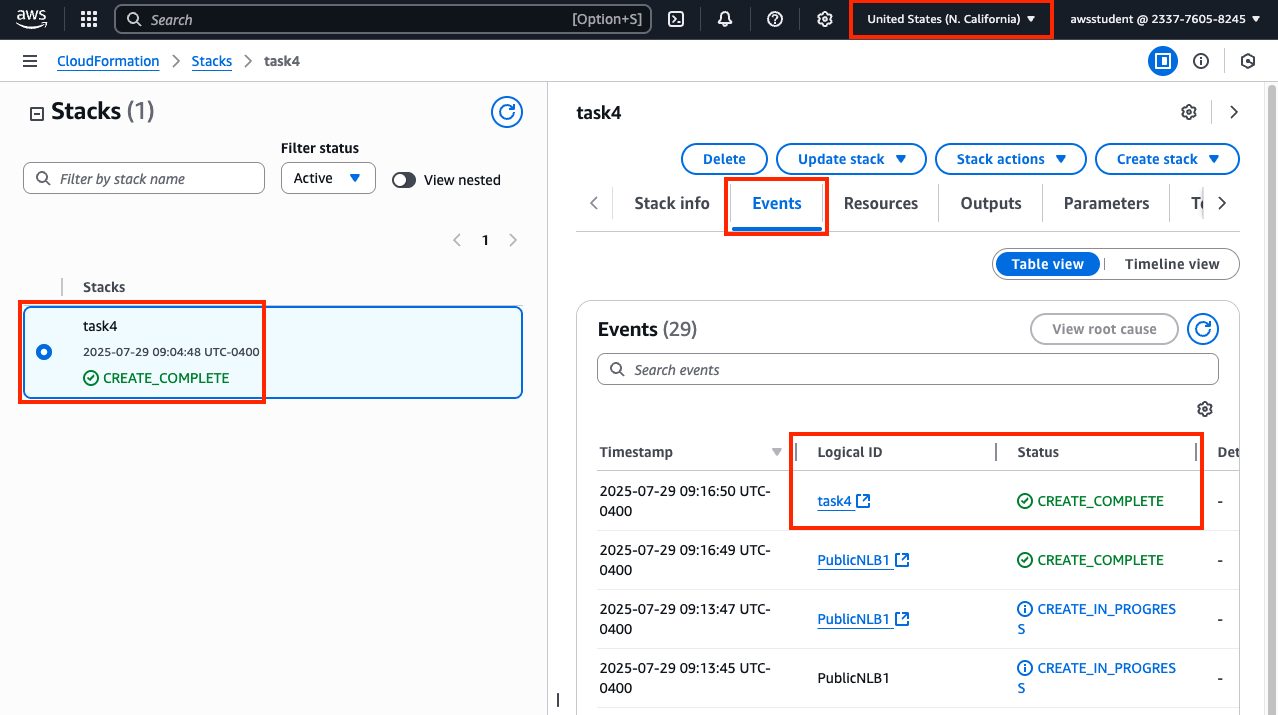The width and height of the screenshot is (1278, 715).
Task: Click the Filter by stack name field
Action: pyautogui.click(x=144, y=178)
